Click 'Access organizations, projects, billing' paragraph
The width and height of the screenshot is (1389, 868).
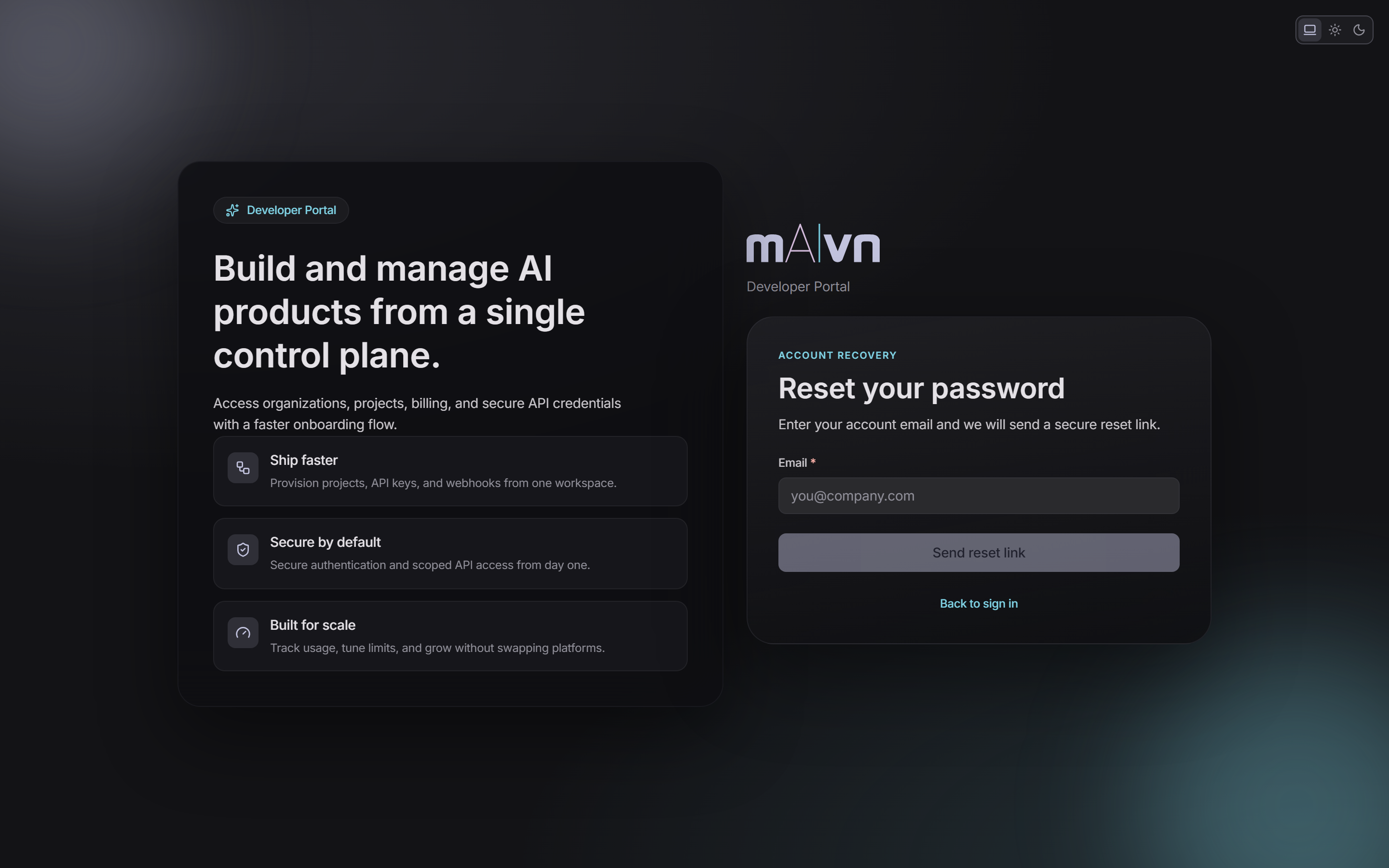coord(417,413)
